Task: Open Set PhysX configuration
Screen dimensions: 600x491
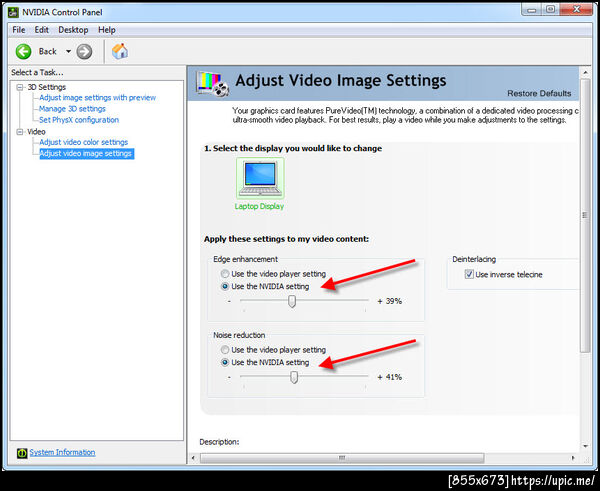Action: point(79,120)
